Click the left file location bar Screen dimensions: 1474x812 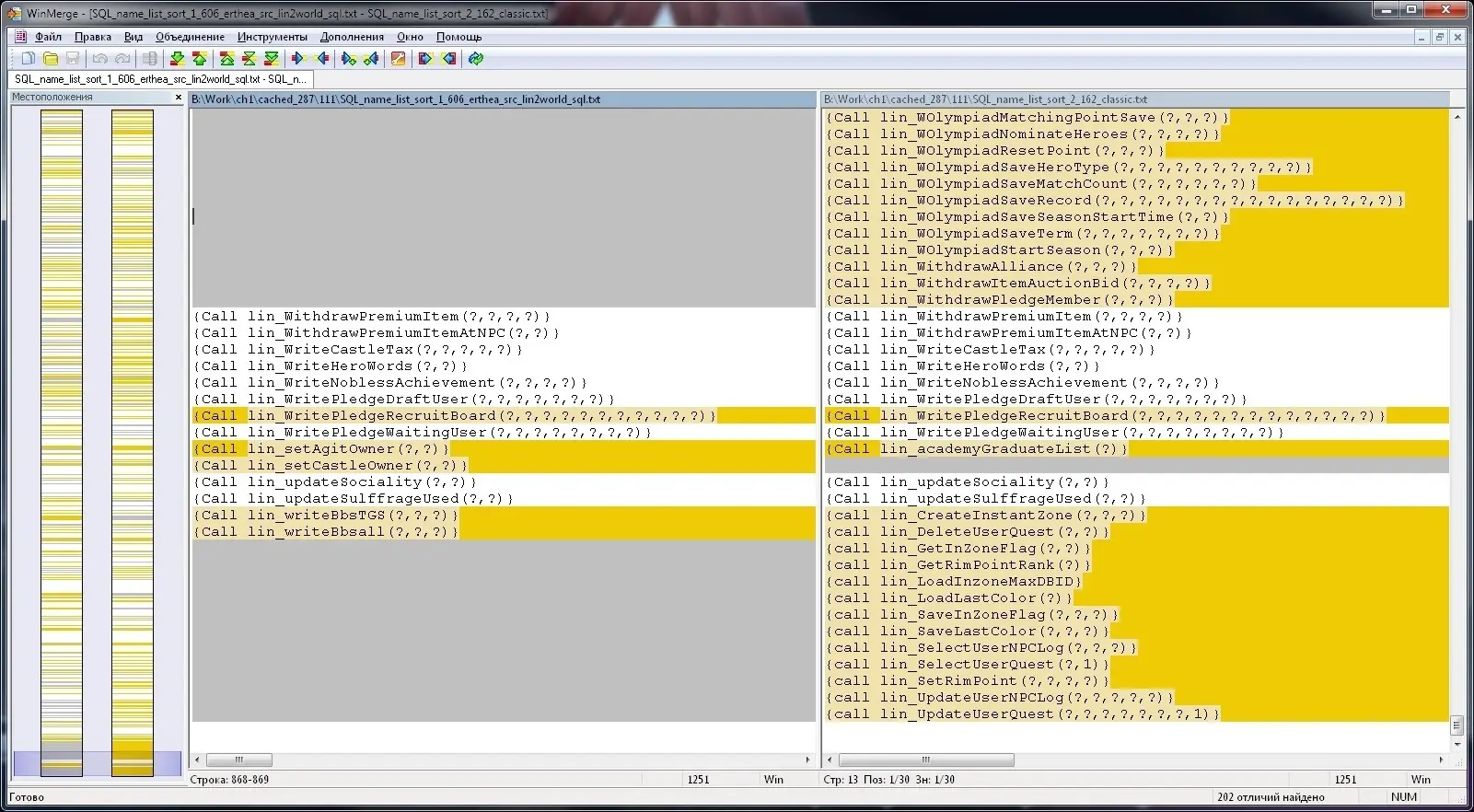point(62,443)
